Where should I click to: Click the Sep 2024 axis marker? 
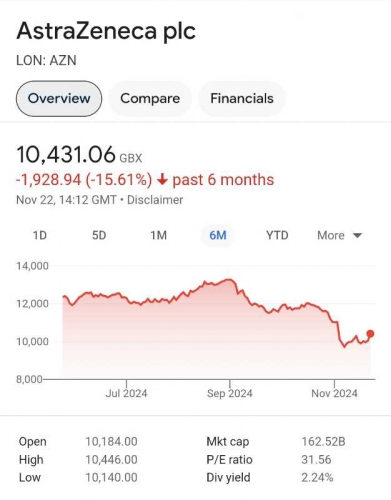230,393
